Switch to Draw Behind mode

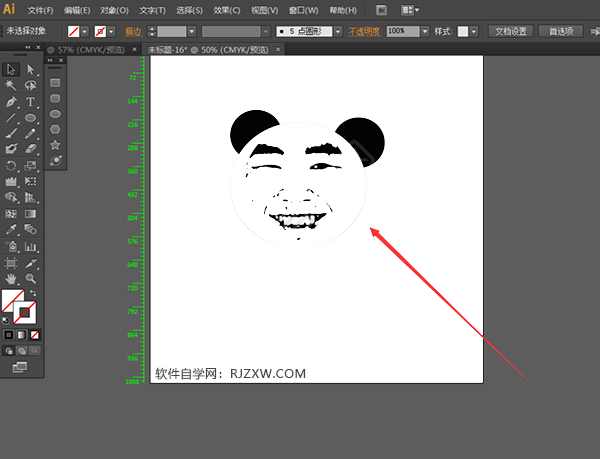point(21,351)
